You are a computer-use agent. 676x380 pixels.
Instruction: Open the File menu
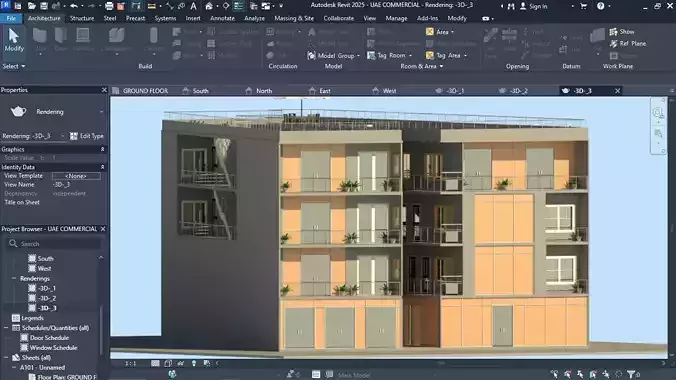11,18
